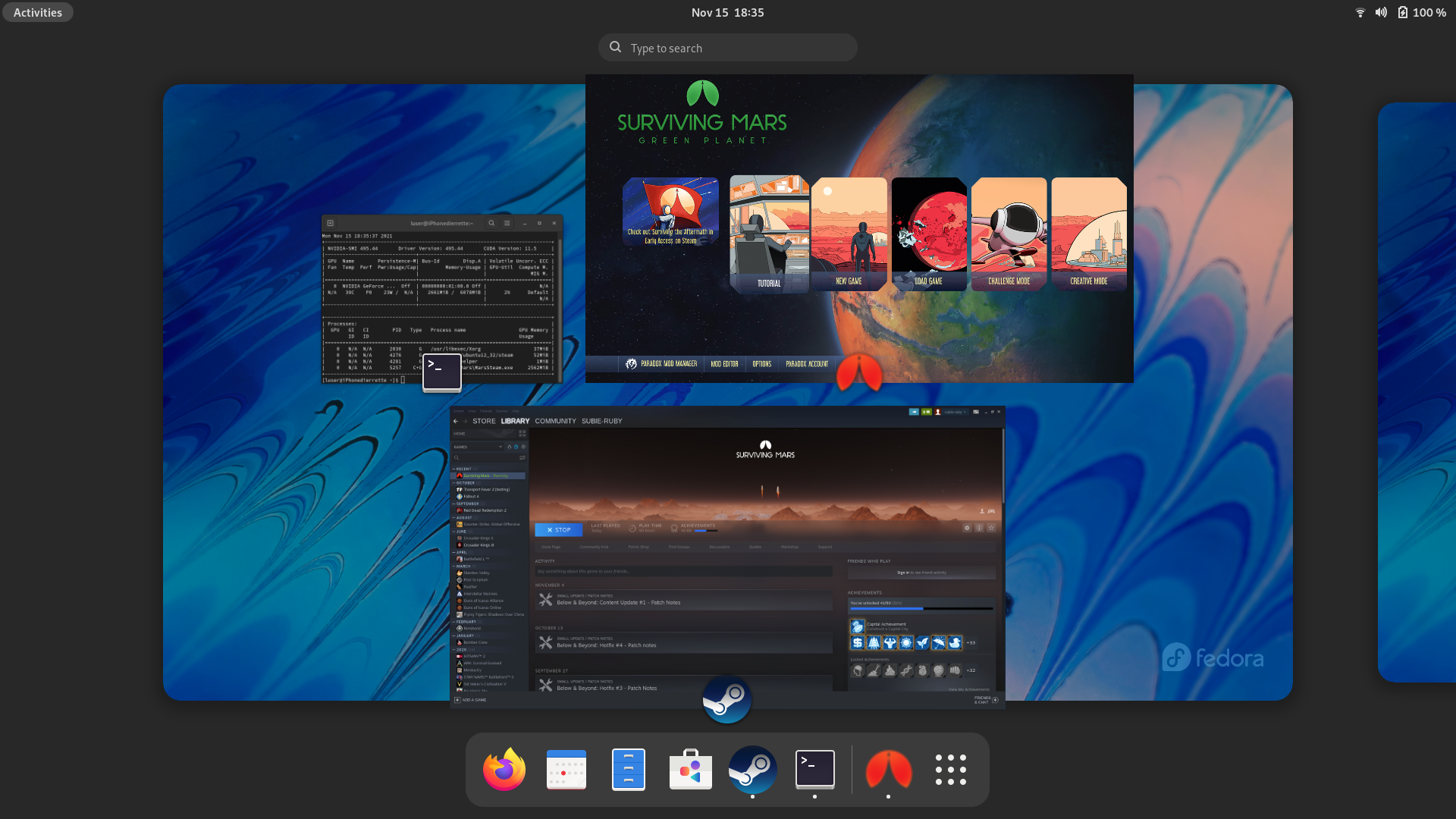Select Red Dead Redemption 2 in Steam library
The width and height of the screenshot is (1456, 819).
point(485,510)
